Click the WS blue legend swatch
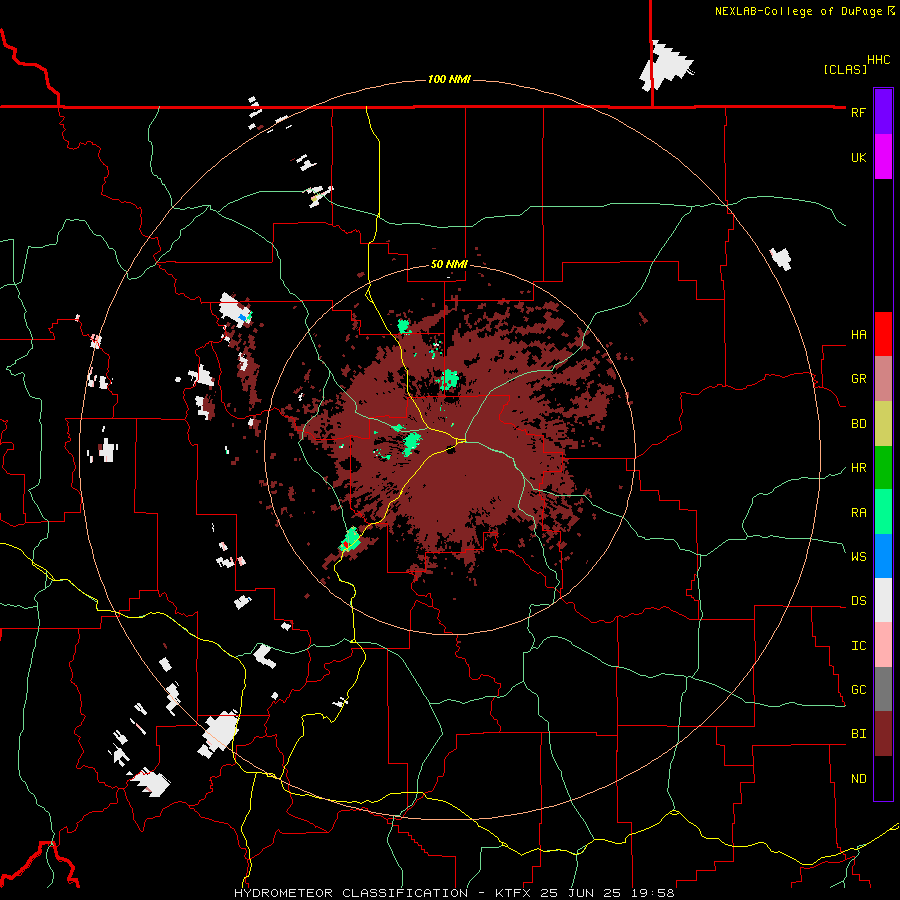900x900 pixels. point(883,556)
